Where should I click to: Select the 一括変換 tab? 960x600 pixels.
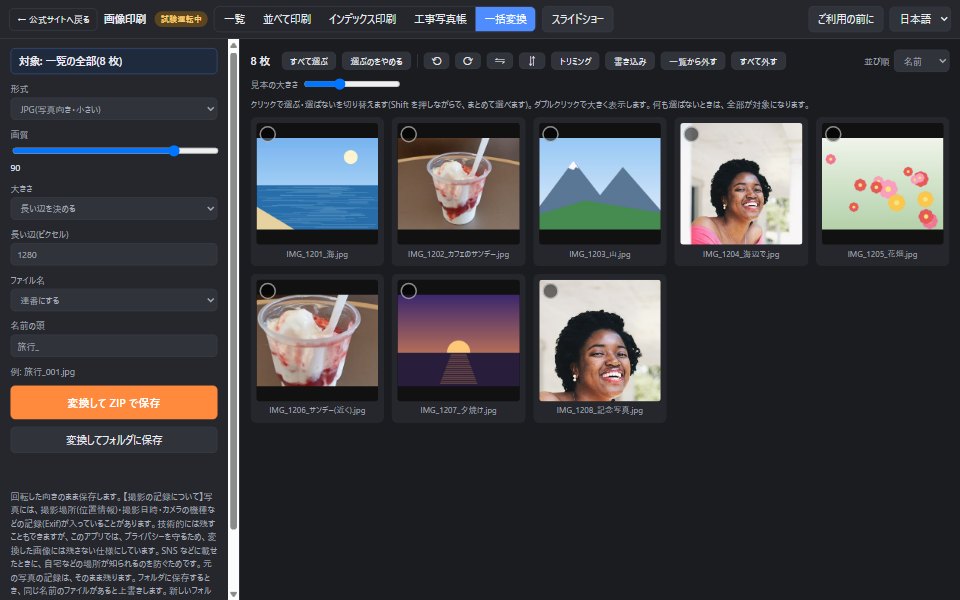pyautogui.click(x=505, y=19)
